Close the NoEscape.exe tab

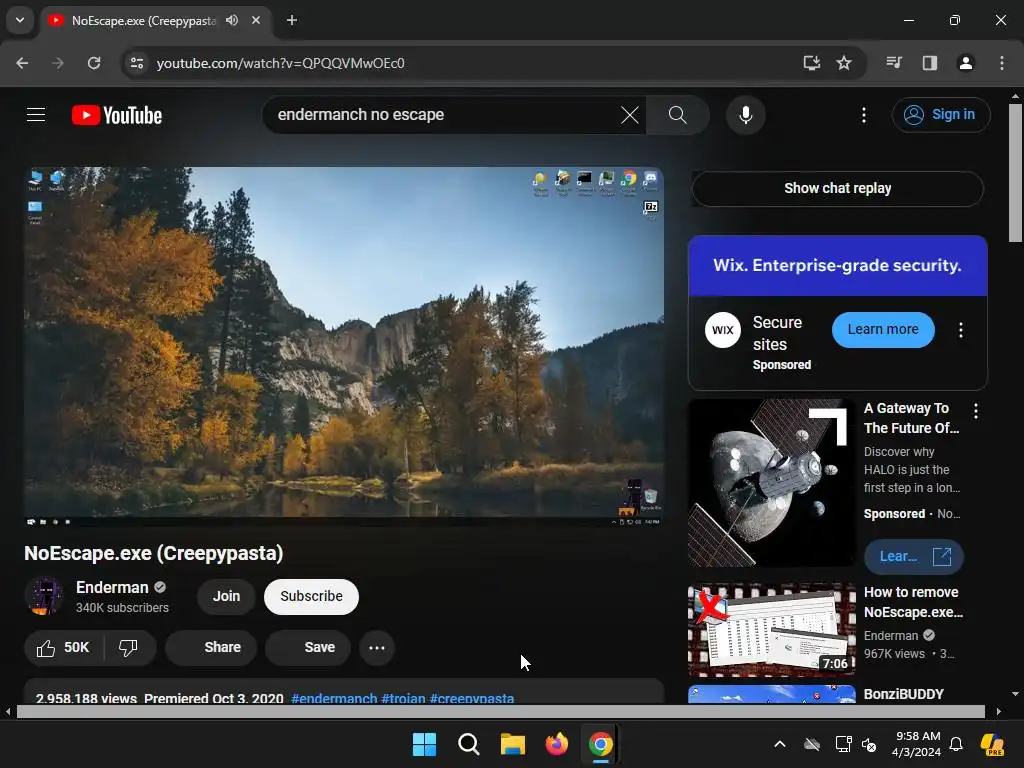[x=256, y=20]
